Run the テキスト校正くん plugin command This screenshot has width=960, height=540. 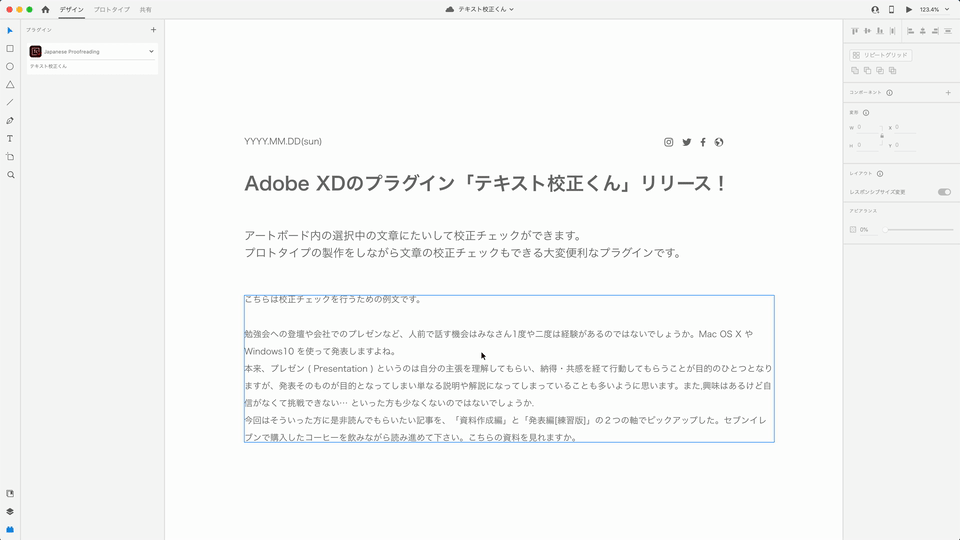click(48, 66)
